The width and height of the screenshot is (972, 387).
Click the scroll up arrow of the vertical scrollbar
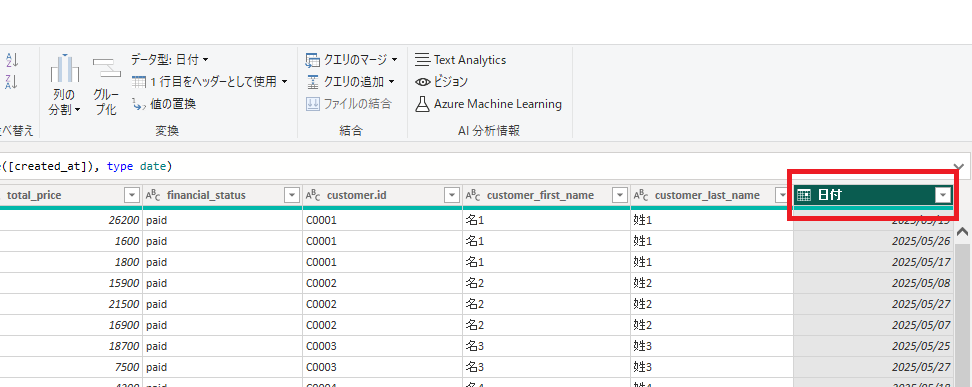962,232
